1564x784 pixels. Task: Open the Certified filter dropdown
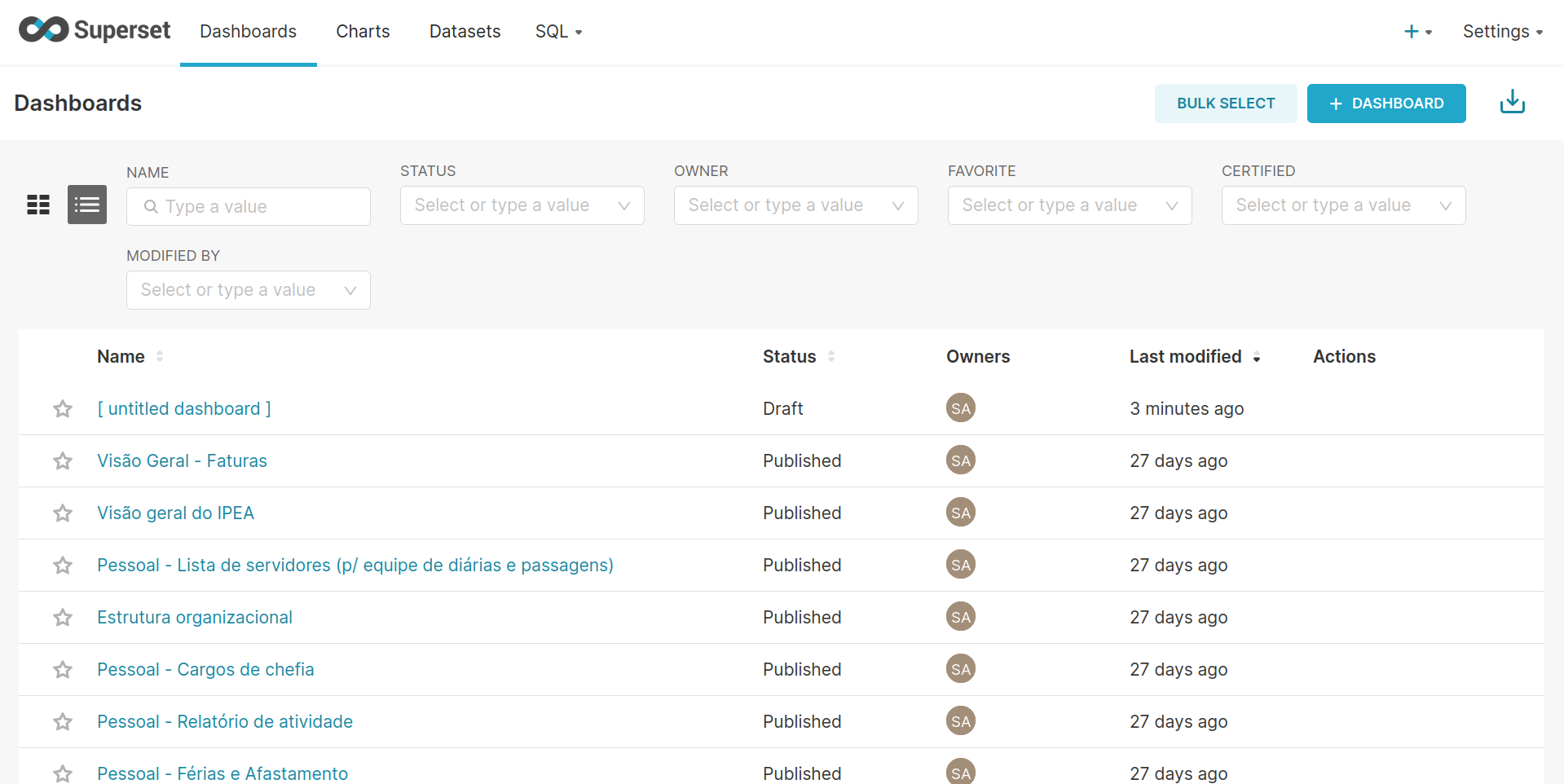(x=1343, y=205)
